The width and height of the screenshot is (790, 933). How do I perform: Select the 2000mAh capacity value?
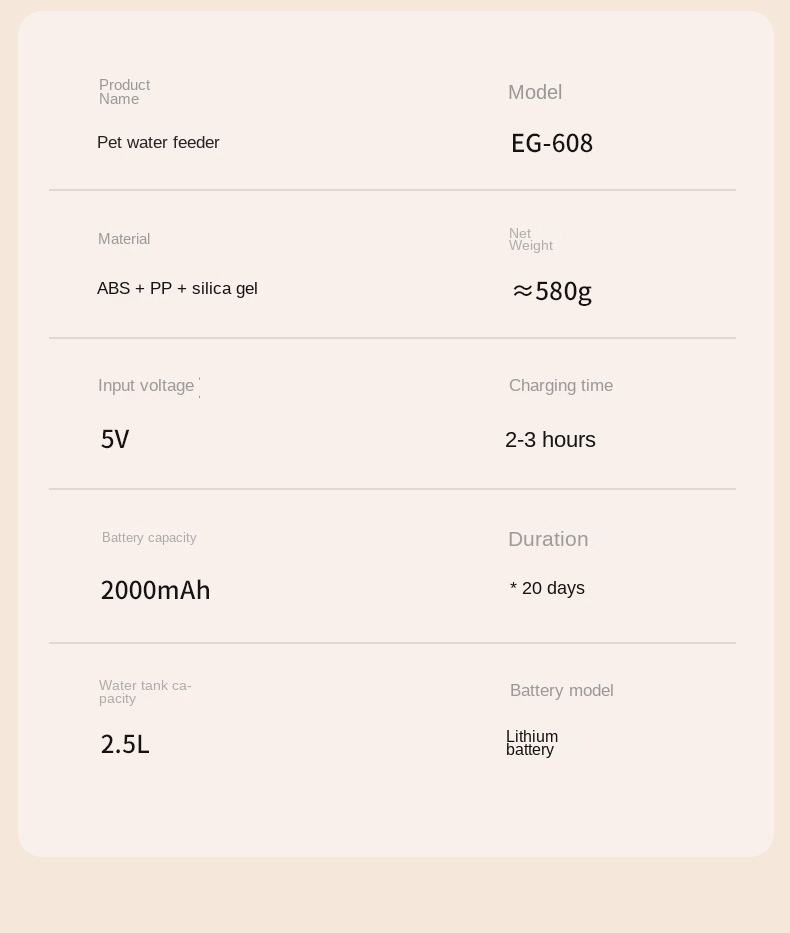(x=155, y=591)
